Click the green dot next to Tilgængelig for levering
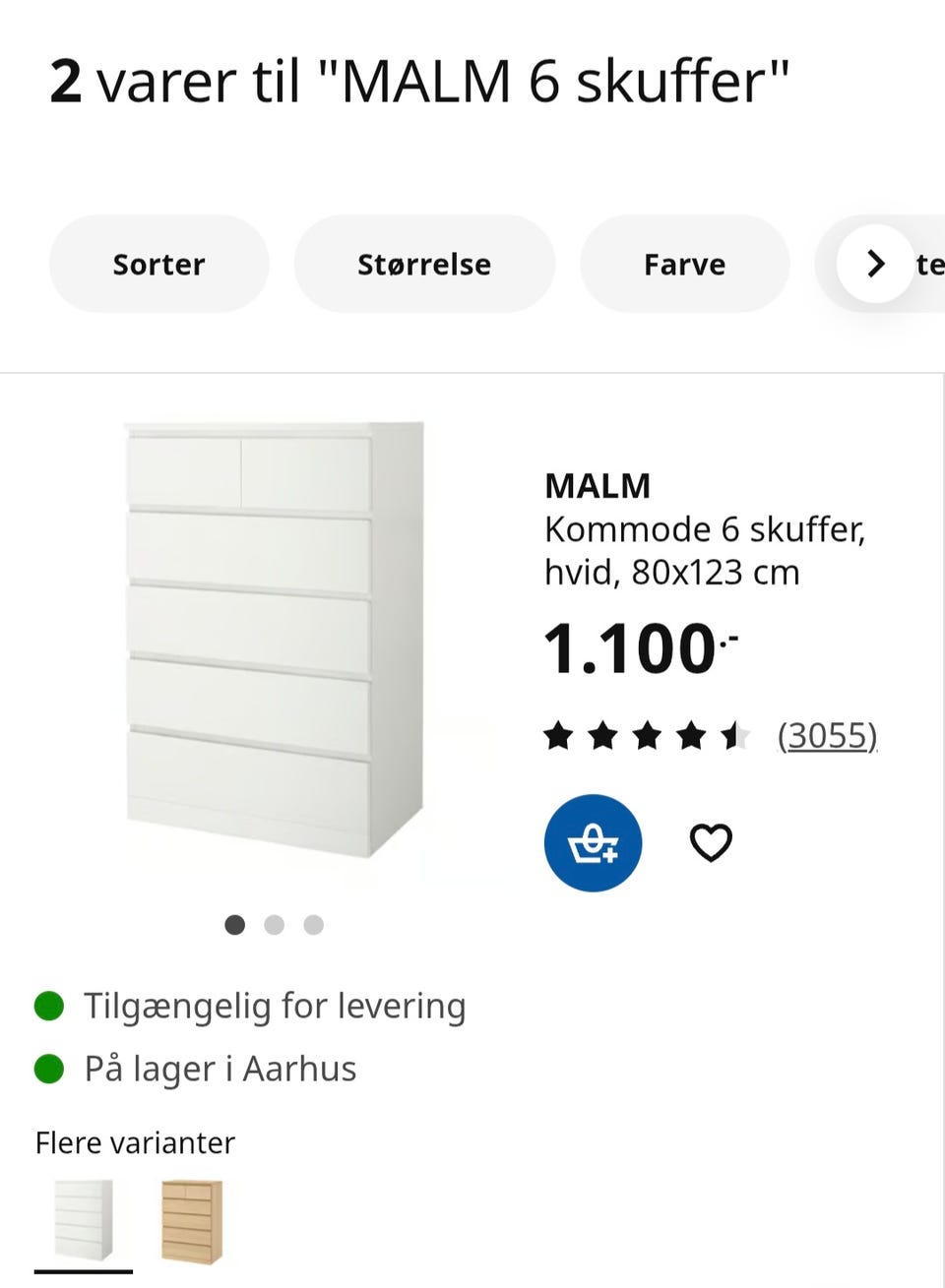The height and width of the screenshot is (1288, 945). click(x=49, y=1006)
